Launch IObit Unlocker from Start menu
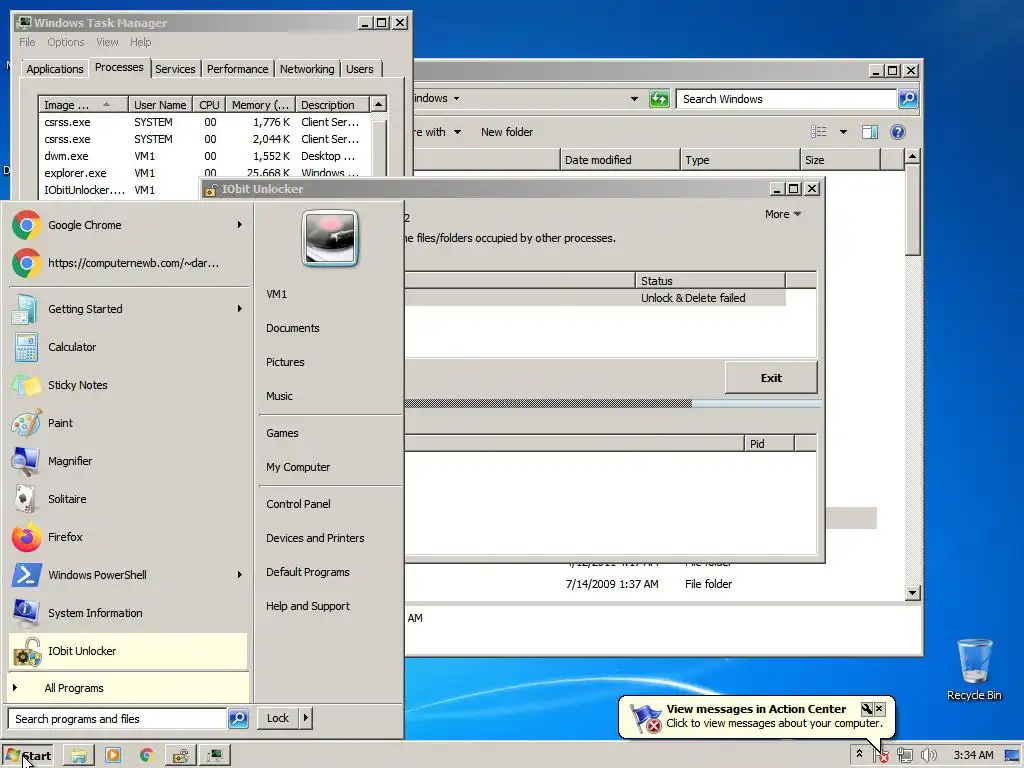 tap(128, 651)
